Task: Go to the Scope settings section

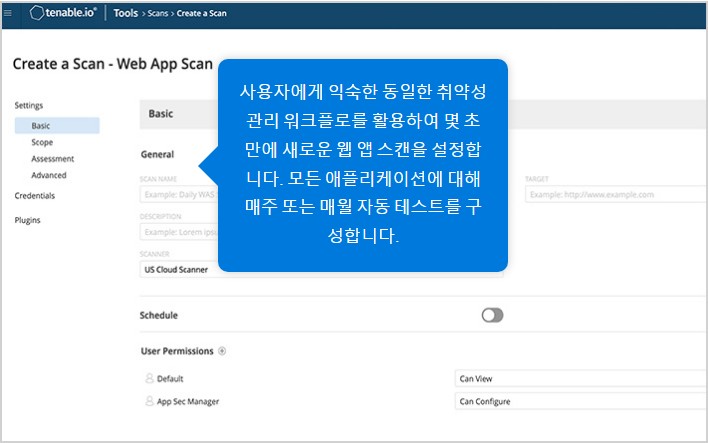Action: 42,143
